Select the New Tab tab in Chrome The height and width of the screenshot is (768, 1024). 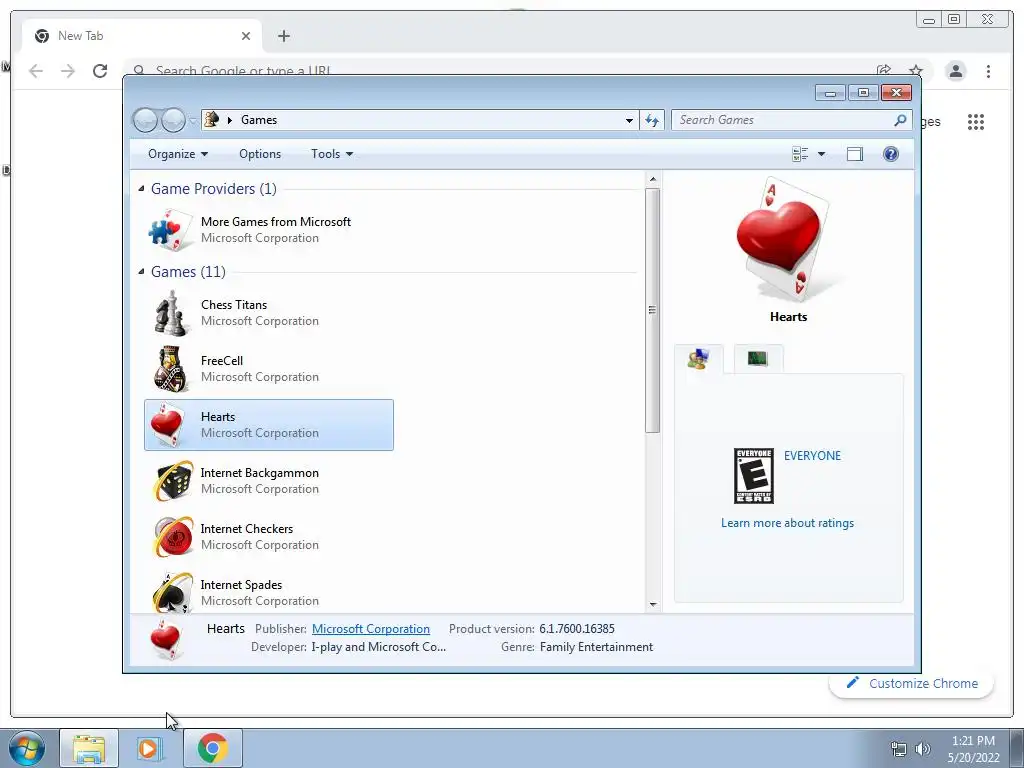142,36
